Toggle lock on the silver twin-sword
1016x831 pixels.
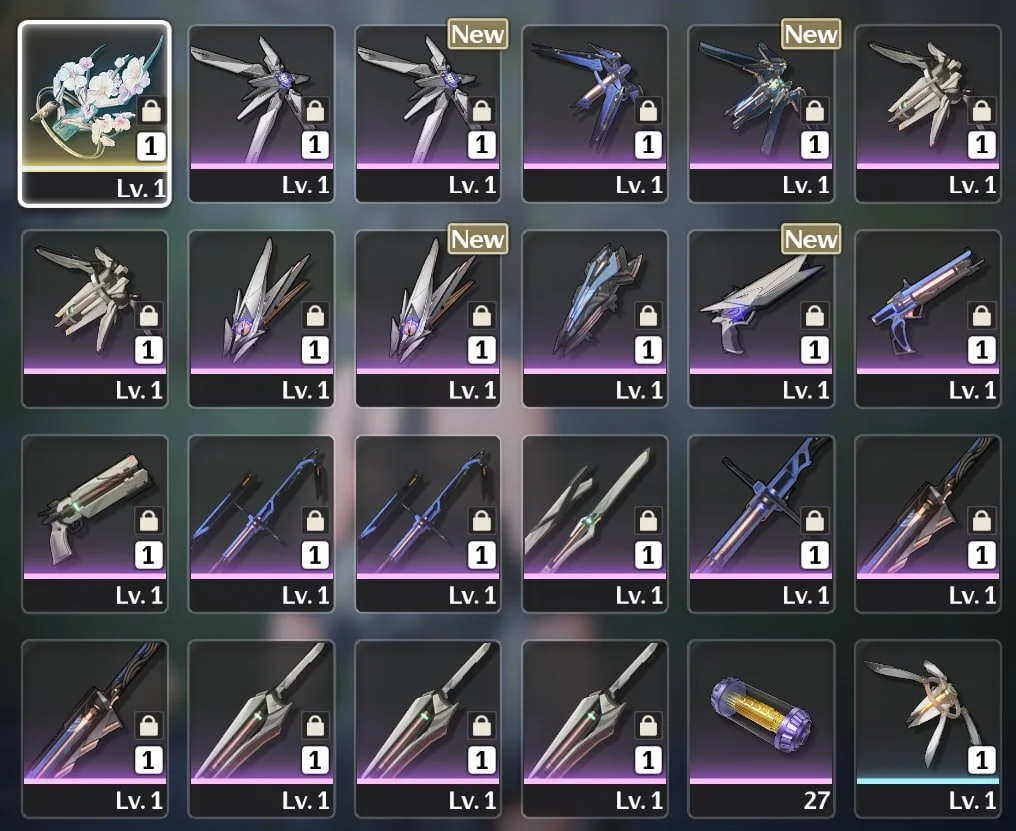tap(648, 521)
